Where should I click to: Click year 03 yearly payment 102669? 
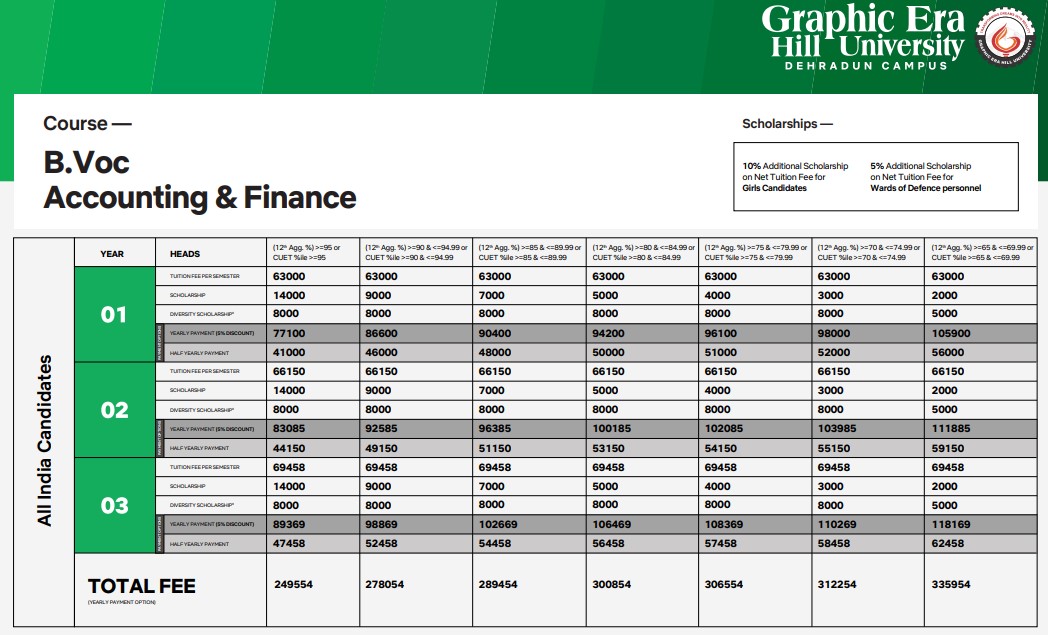point(498,525)
